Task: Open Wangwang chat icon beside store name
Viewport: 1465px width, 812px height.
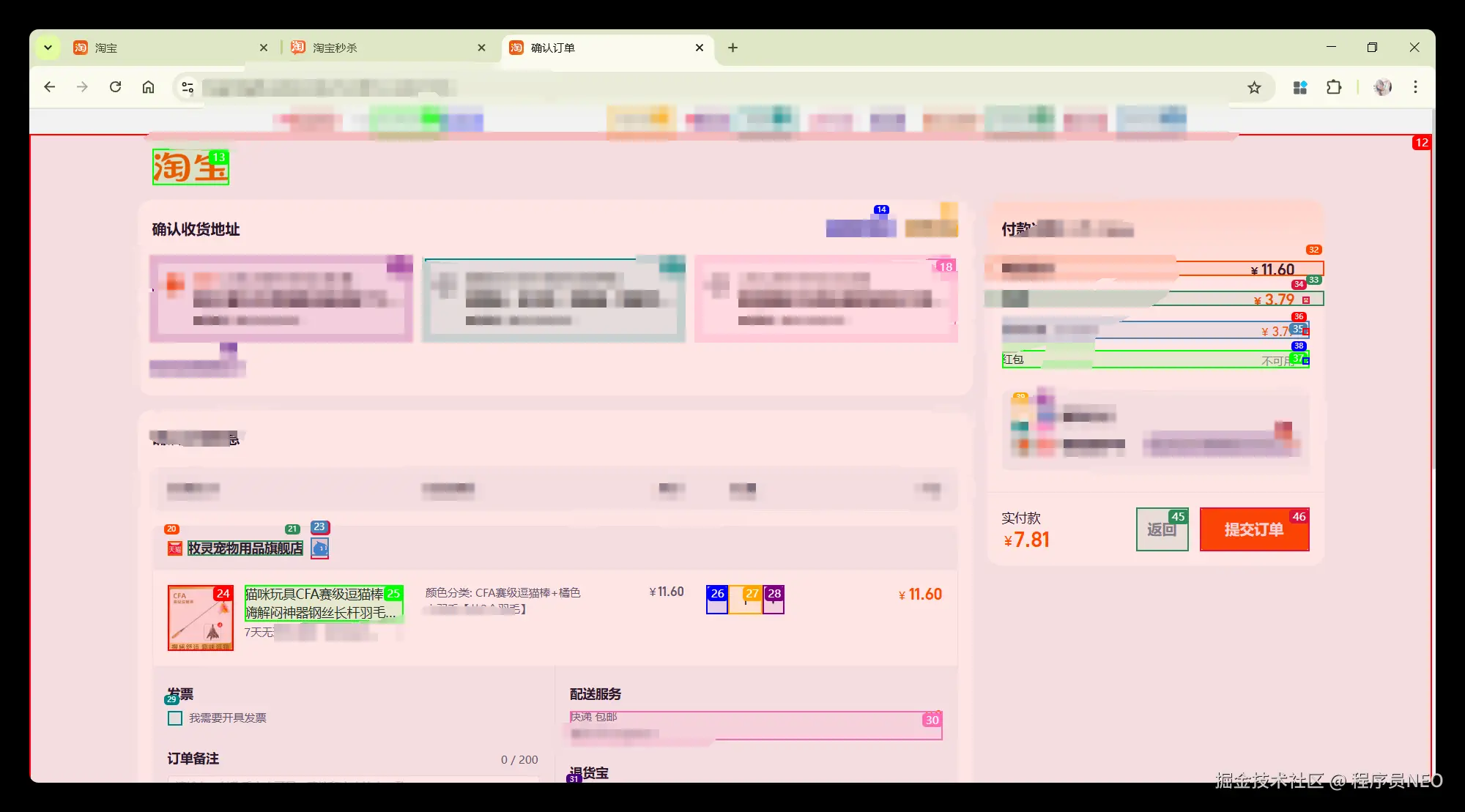Action: [x=320, y=548]
